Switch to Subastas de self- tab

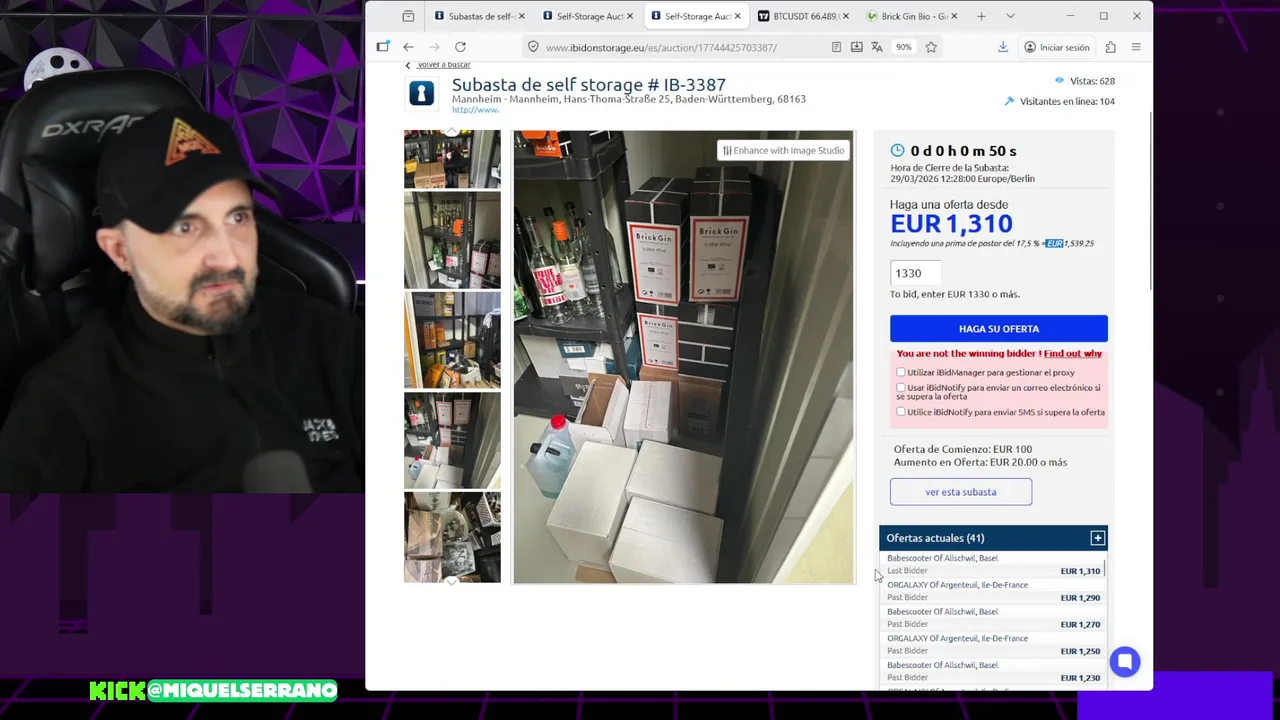pyautogui.click(x=480, y=16)
